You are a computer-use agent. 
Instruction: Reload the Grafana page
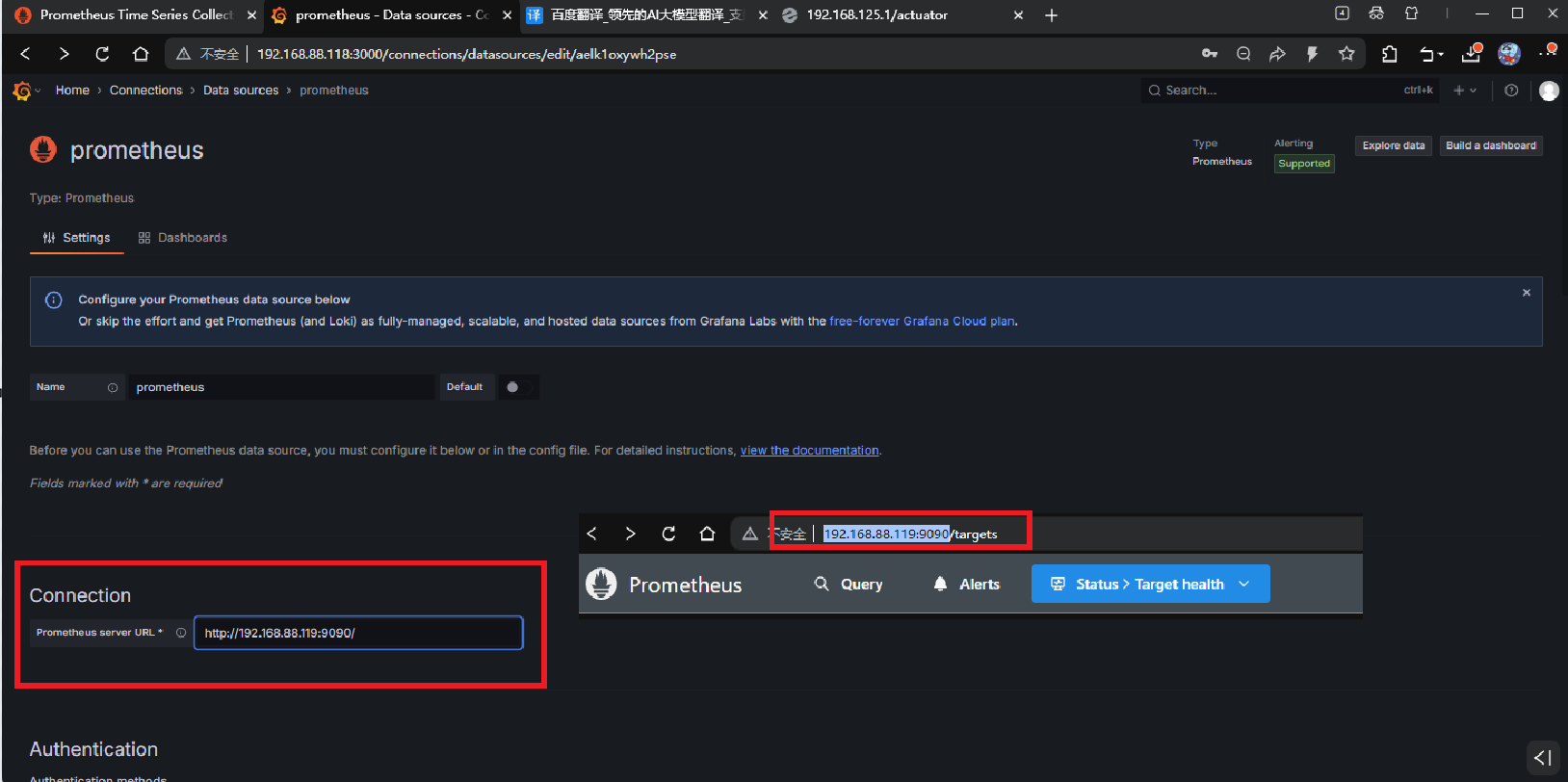[102, 54]
